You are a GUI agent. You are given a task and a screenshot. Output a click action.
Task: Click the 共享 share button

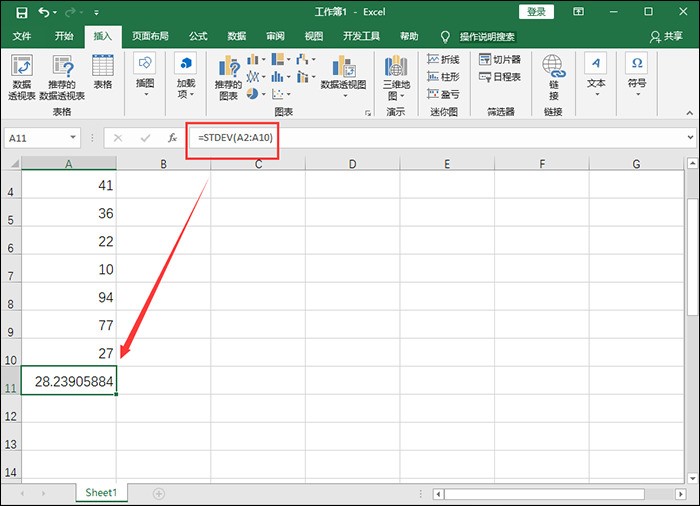[666, 36]
